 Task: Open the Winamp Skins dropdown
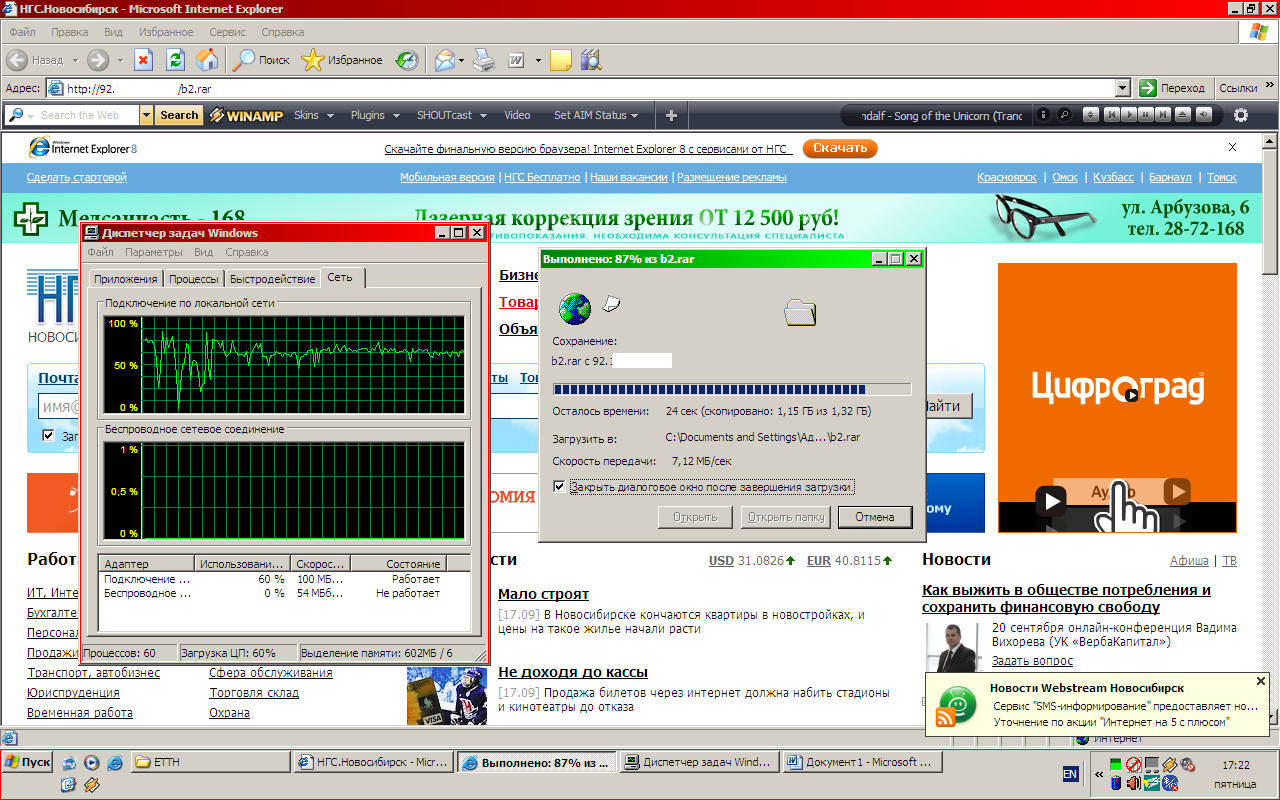[x=312, y=115]
